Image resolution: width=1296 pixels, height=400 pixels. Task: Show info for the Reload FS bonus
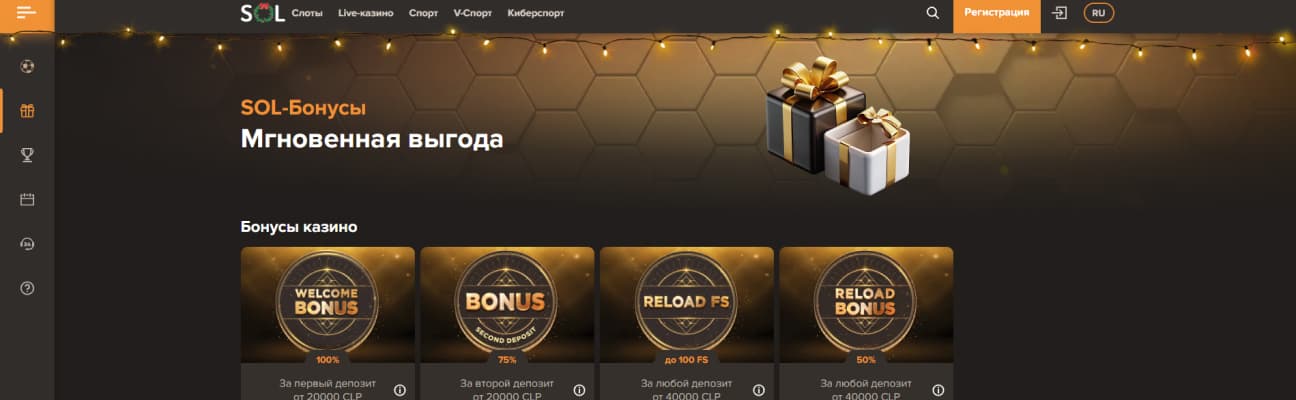pyautogui.click(x=759, y=390)
